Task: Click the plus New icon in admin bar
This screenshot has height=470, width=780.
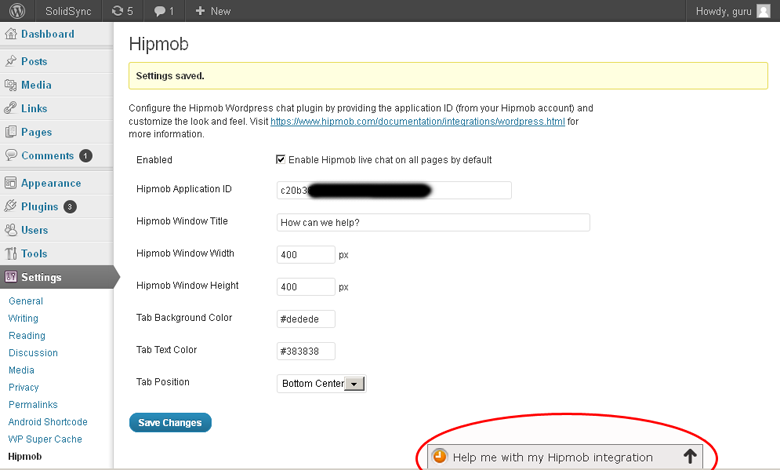Action: [200, 11]
